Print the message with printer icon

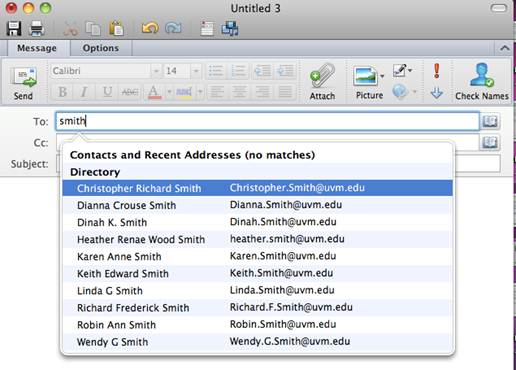pos(37,28)
